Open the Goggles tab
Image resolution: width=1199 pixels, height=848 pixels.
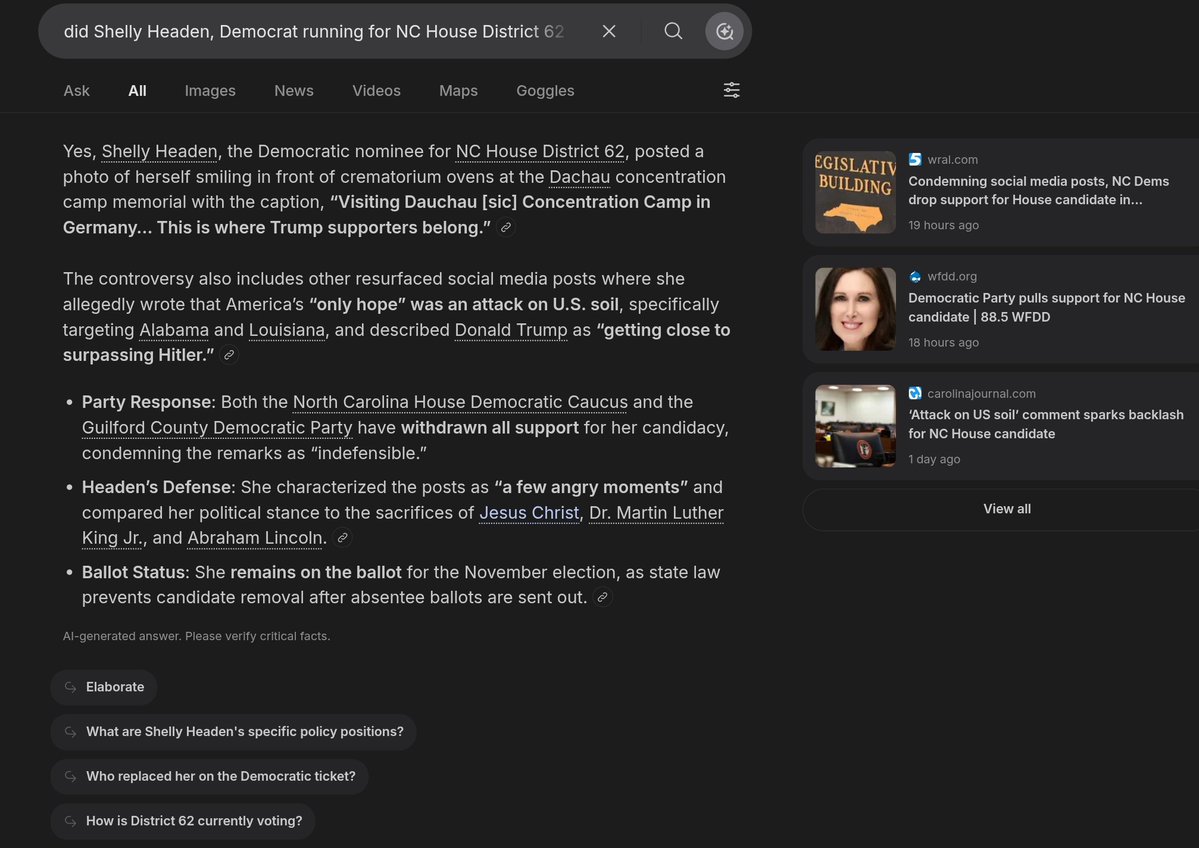pos(545,90)
